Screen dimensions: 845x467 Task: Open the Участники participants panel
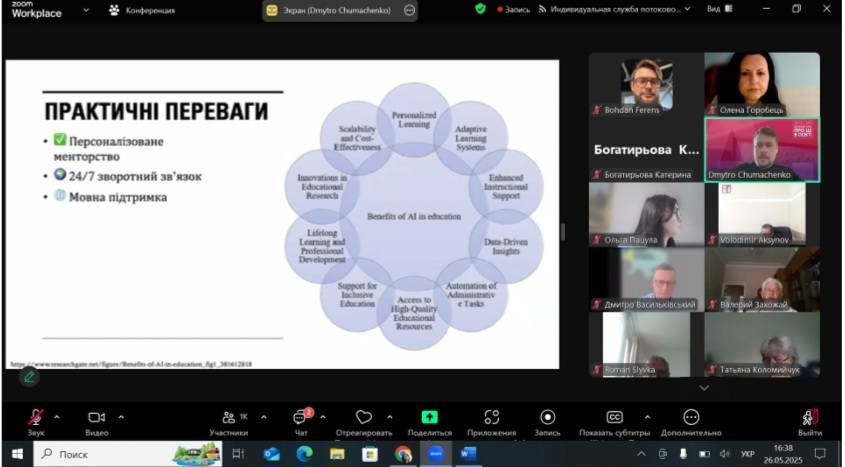click(229, 417)
